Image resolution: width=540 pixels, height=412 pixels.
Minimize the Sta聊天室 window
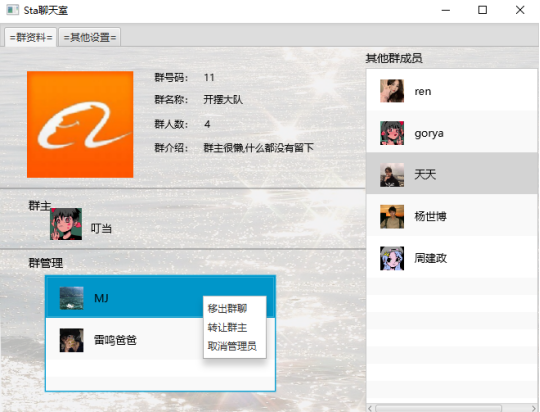(x=446, y=10)
